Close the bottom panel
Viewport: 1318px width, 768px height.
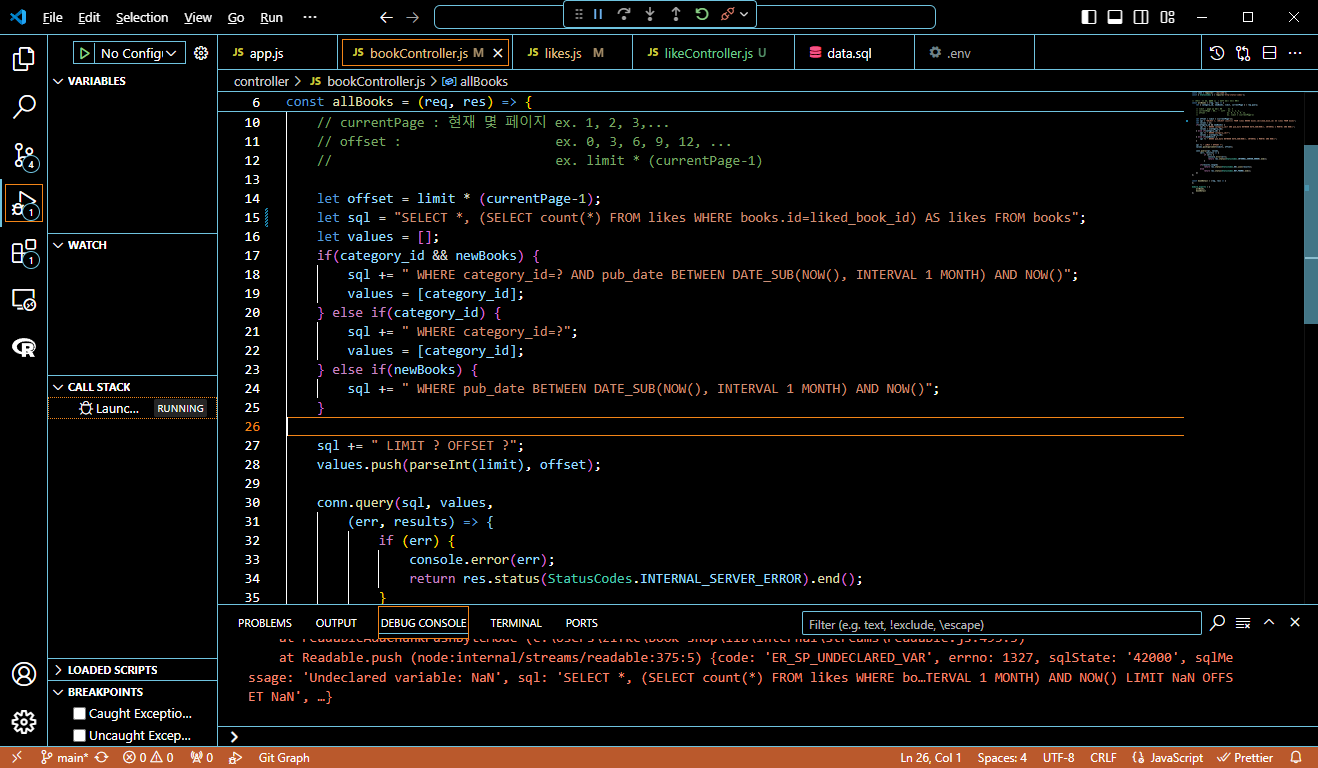click(1295, 622)
